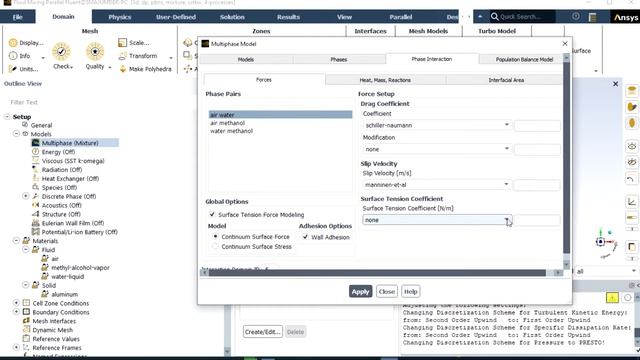Select Continuum Surface Force radio button
Viewport: 640px width, 360px height.
[x=216, y=236]
